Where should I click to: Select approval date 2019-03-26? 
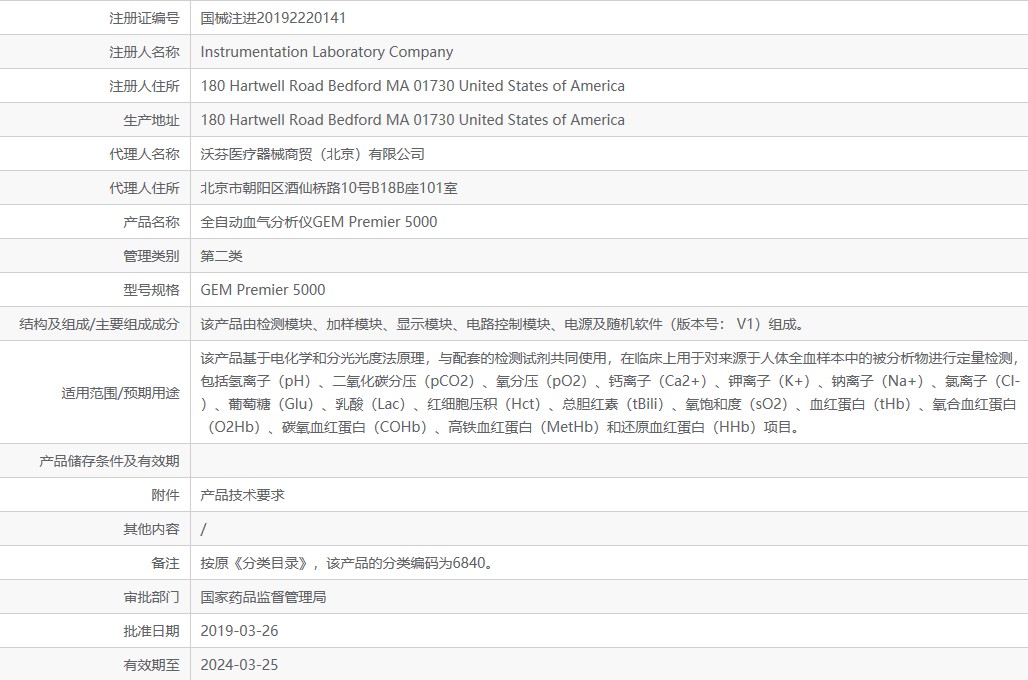click(239, 631)
